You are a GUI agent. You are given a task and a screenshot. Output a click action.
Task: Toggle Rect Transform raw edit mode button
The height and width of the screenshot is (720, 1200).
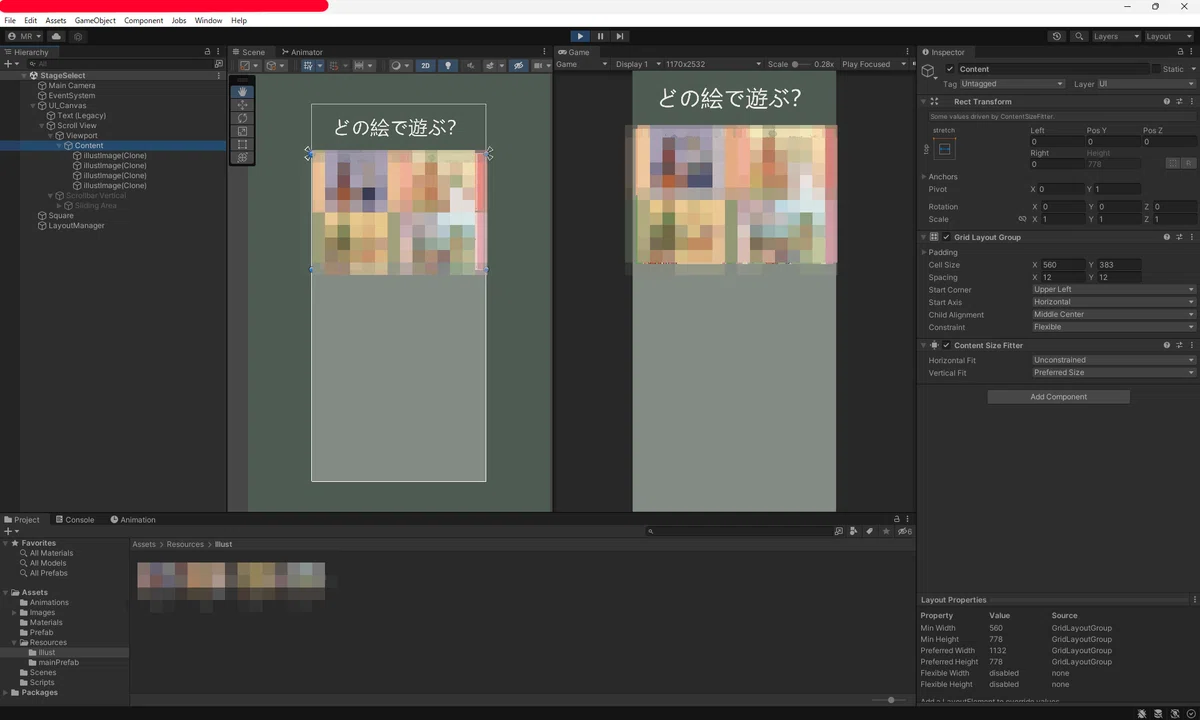coord(1188,163)
